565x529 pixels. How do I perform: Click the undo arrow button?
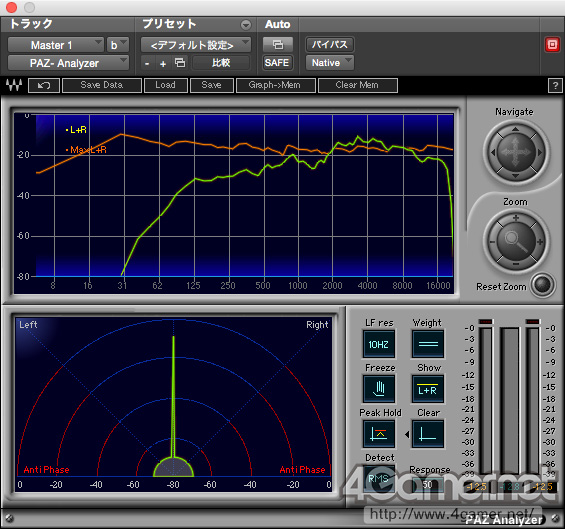[44, 85]
